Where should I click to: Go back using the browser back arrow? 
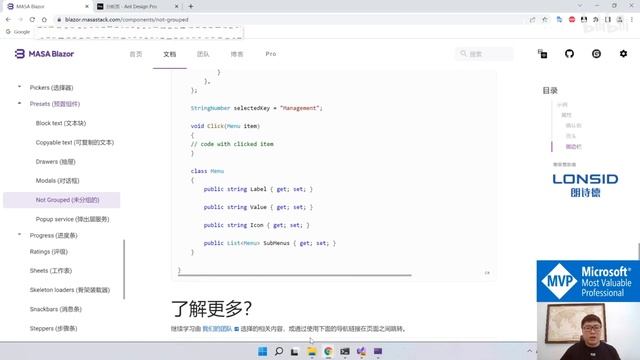8,20
